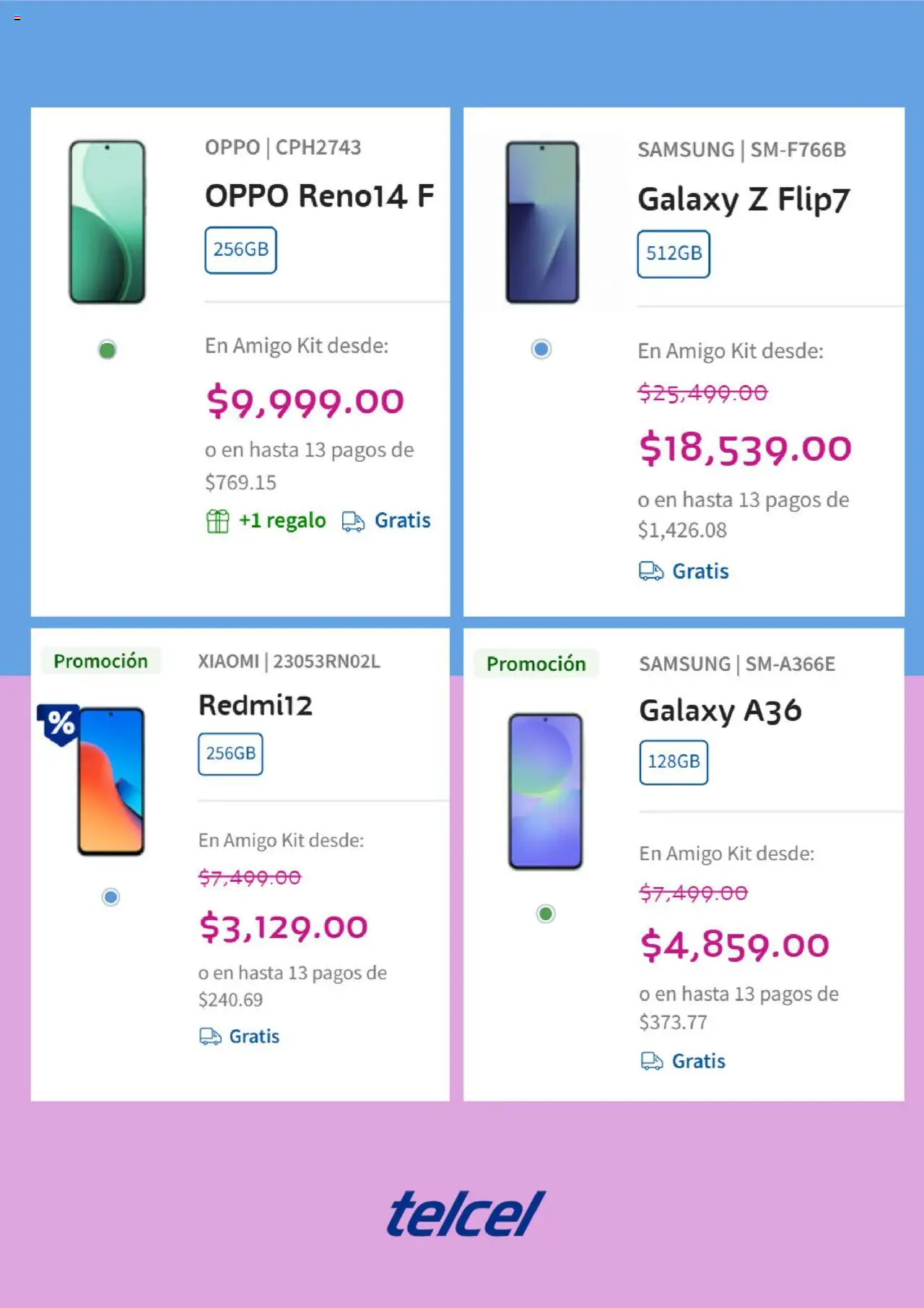Choose 128GB storage for Galaxy A36
This screenshot has height=1308, width=924.
pyautogui.click(x=674, y=762)
